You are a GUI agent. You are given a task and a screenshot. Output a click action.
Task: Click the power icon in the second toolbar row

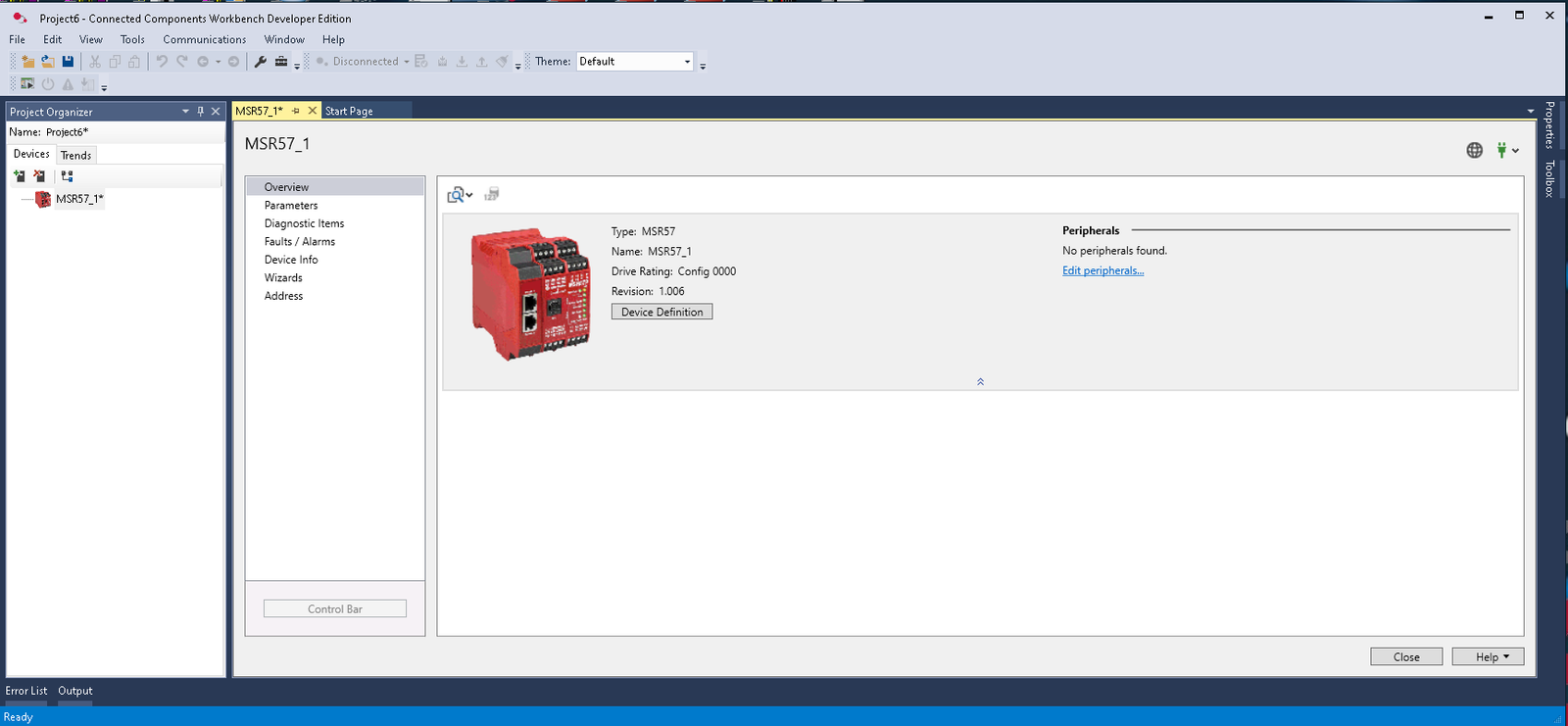click(48, 84)
